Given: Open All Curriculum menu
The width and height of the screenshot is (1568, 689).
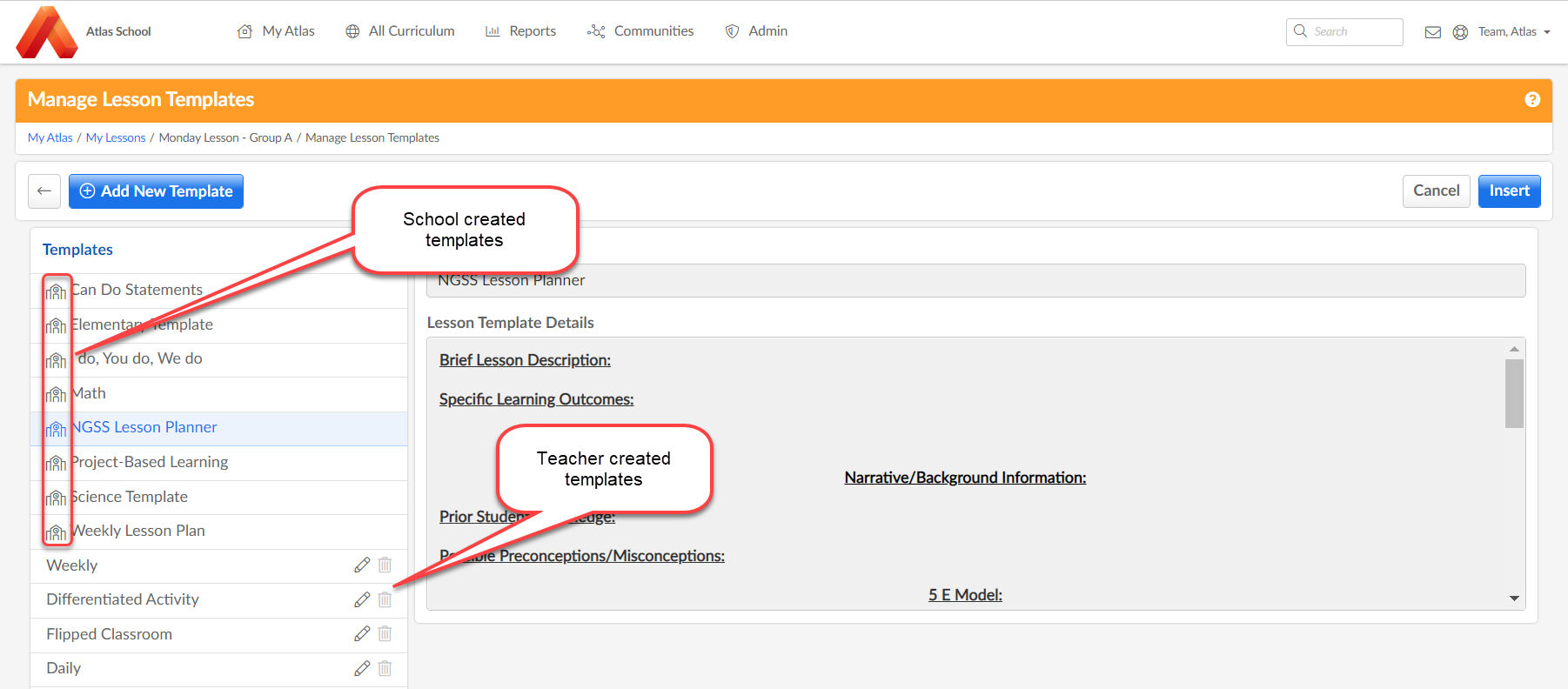Looking at the screenshot, I should [400, 31].
